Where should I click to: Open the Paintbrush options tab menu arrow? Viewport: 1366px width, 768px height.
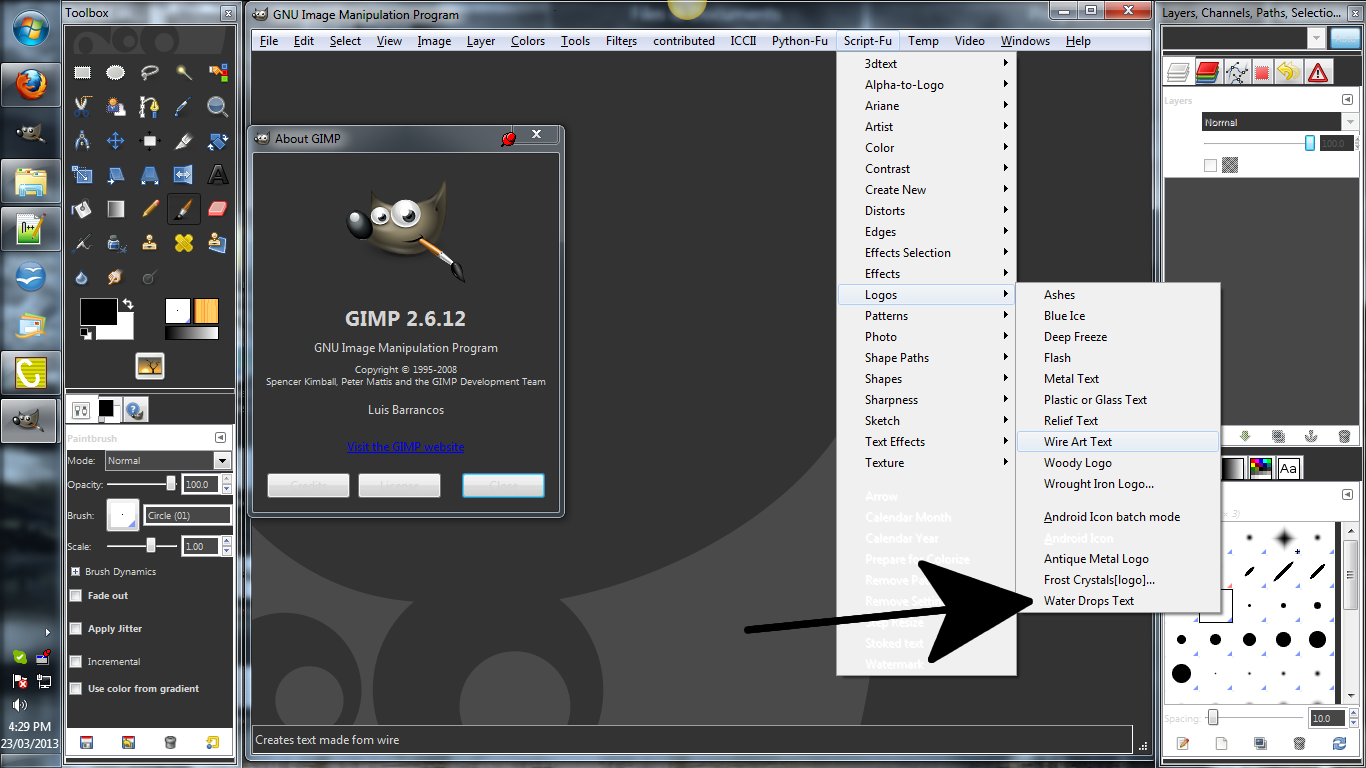tap(221, 438)
